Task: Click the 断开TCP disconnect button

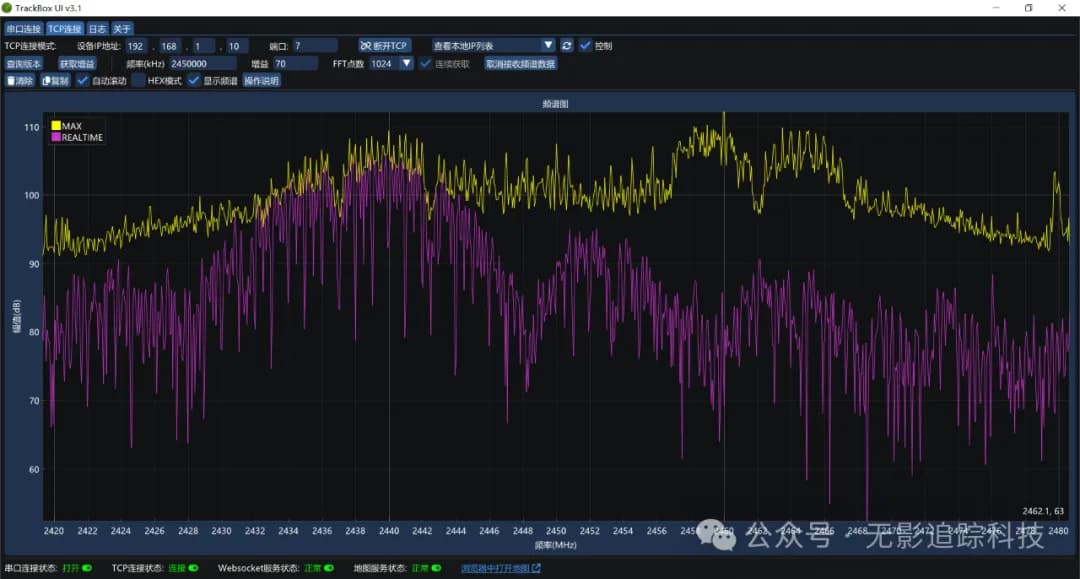Action: point(384,46)
